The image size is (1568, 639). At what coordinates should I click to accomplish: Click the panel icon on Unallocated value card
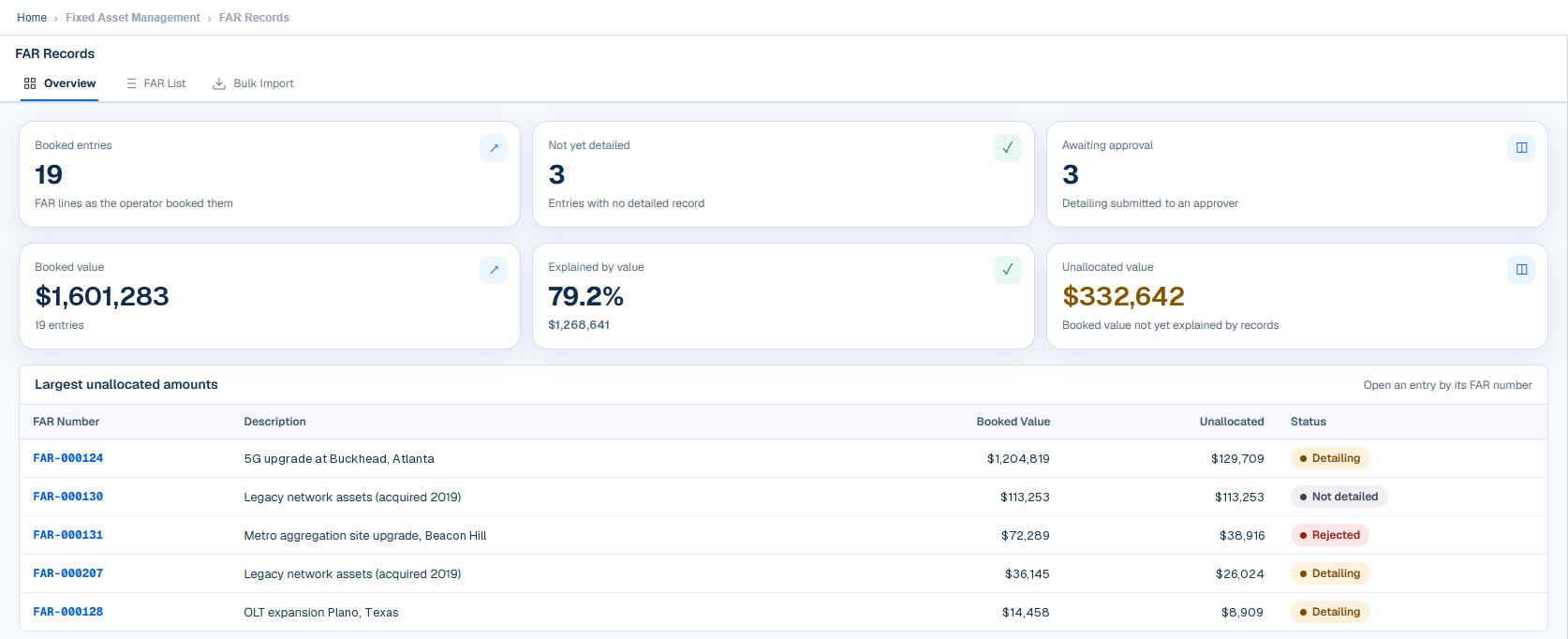[1521, 270]
